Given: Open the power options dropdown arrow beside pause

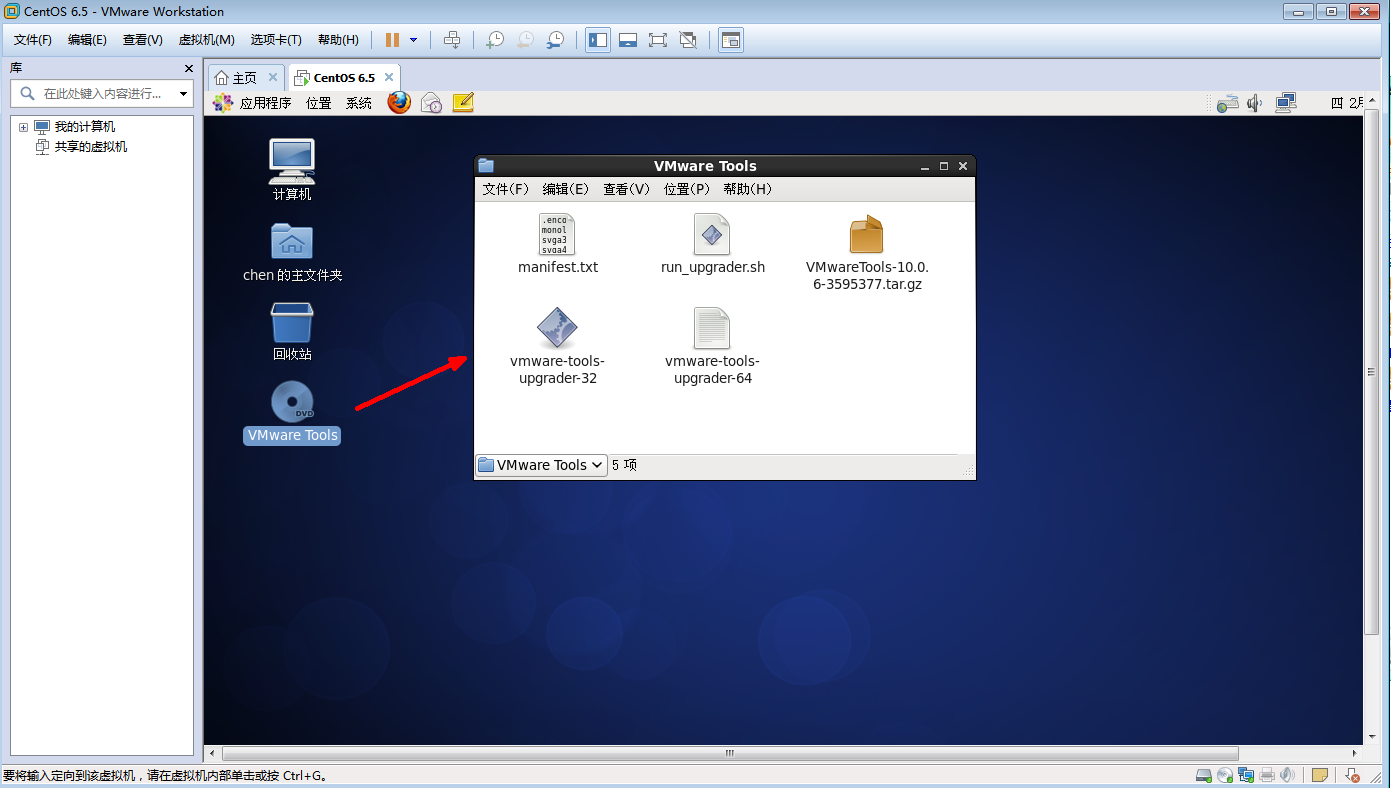Looking at the screenshot, I should pyautogui.click(x=413, y=40).
